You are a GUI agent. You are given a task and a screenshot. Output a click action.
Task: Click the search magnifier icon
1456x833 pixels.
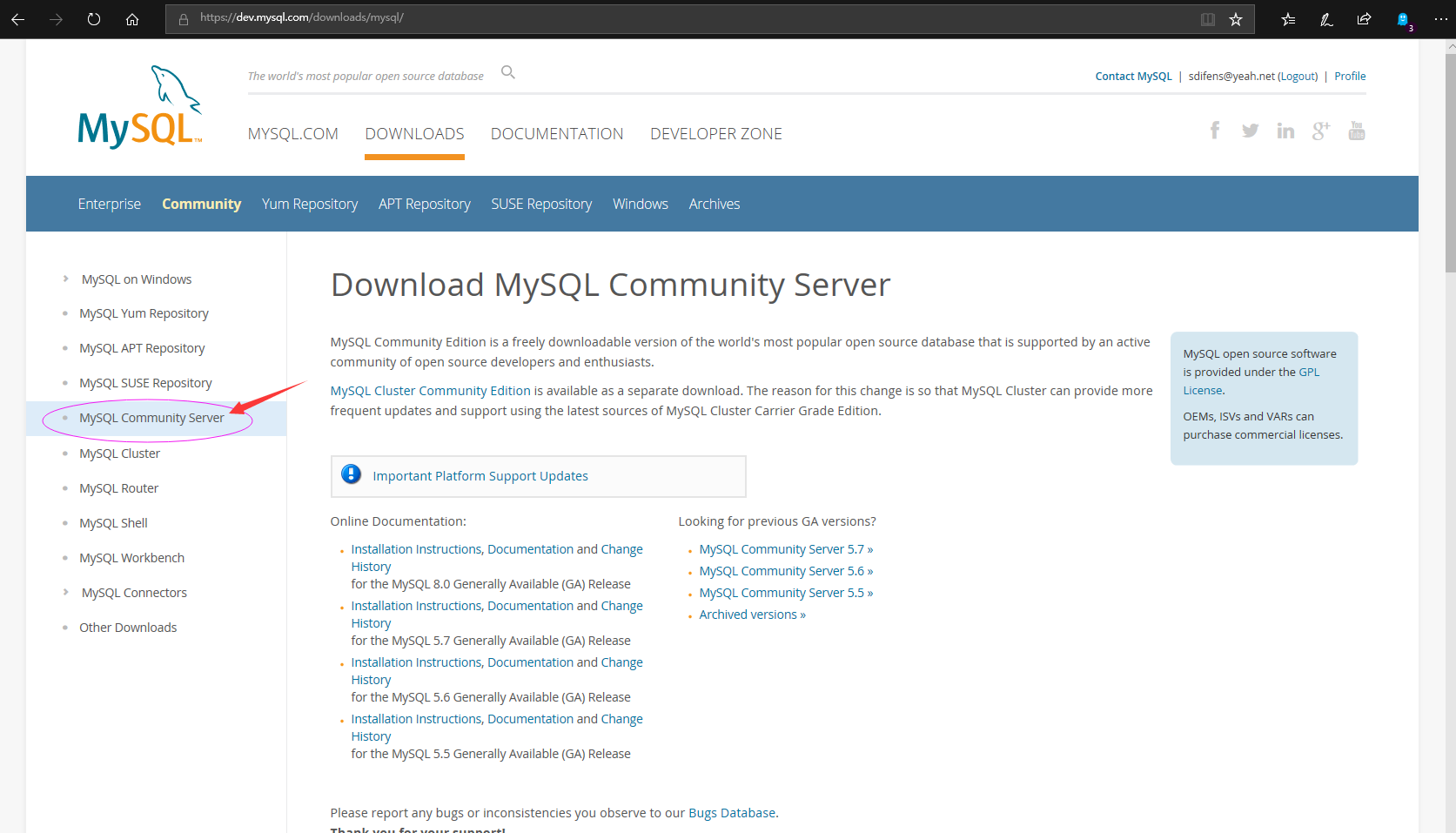click(x=508, y=72)
